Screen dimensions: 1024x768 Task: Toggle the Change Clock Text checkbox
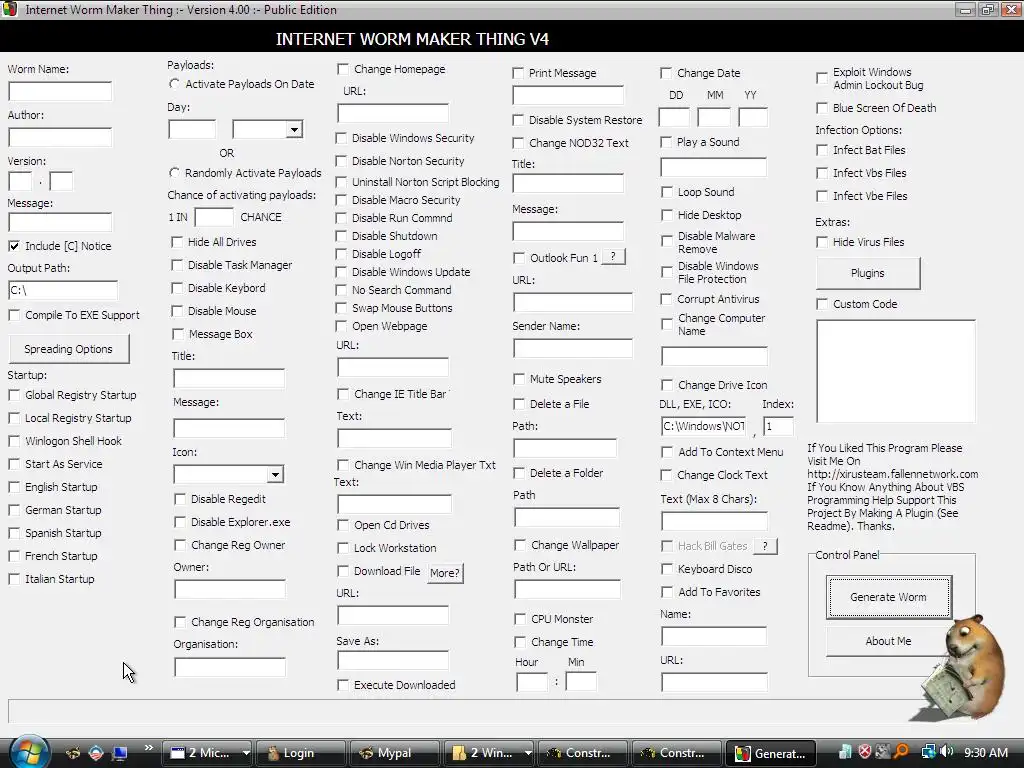pos(666,475)
